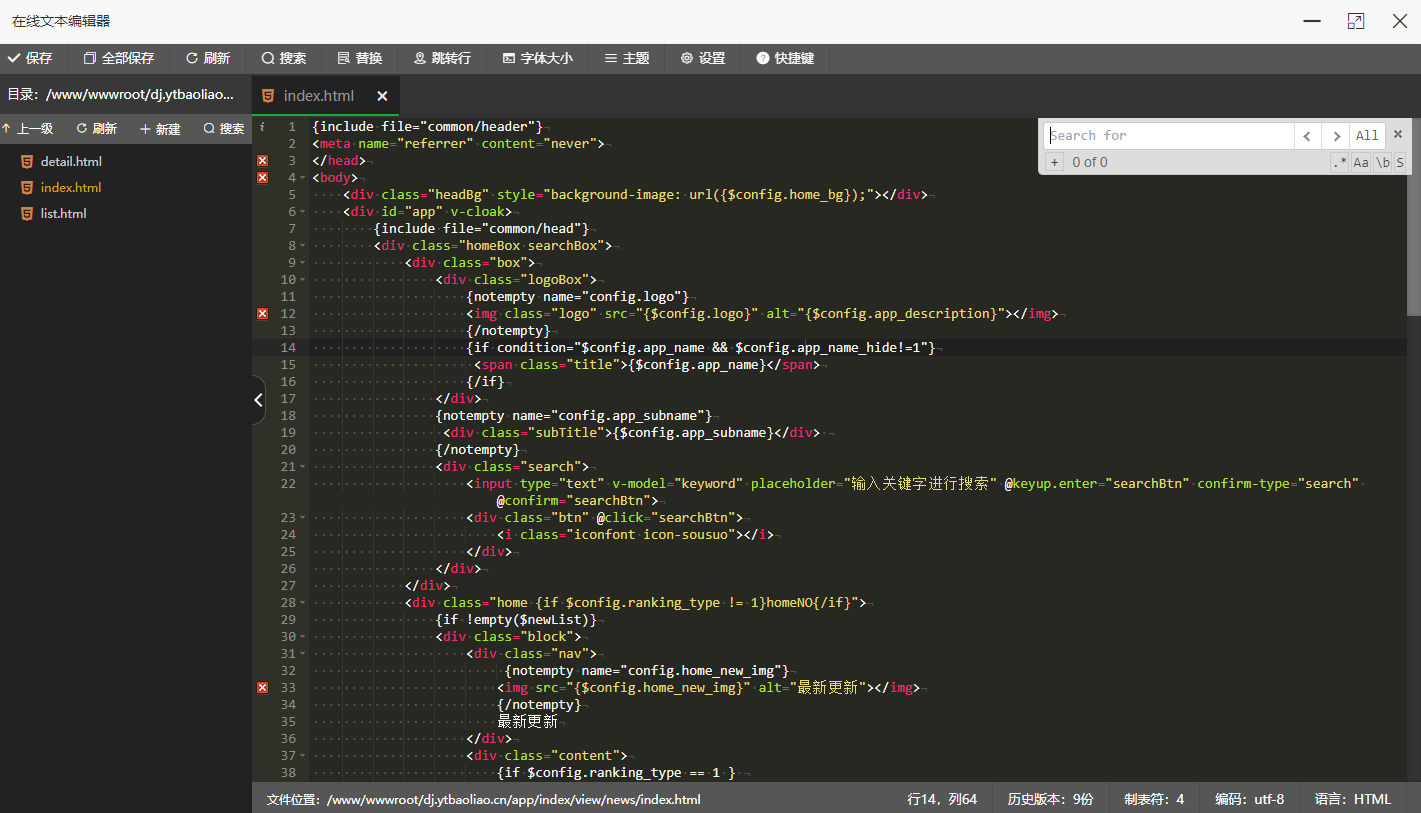Image resolution: width=1421 pixels, height=813 pixels.
Task: Open the 替换 replace tool
Action: point(360,58)
